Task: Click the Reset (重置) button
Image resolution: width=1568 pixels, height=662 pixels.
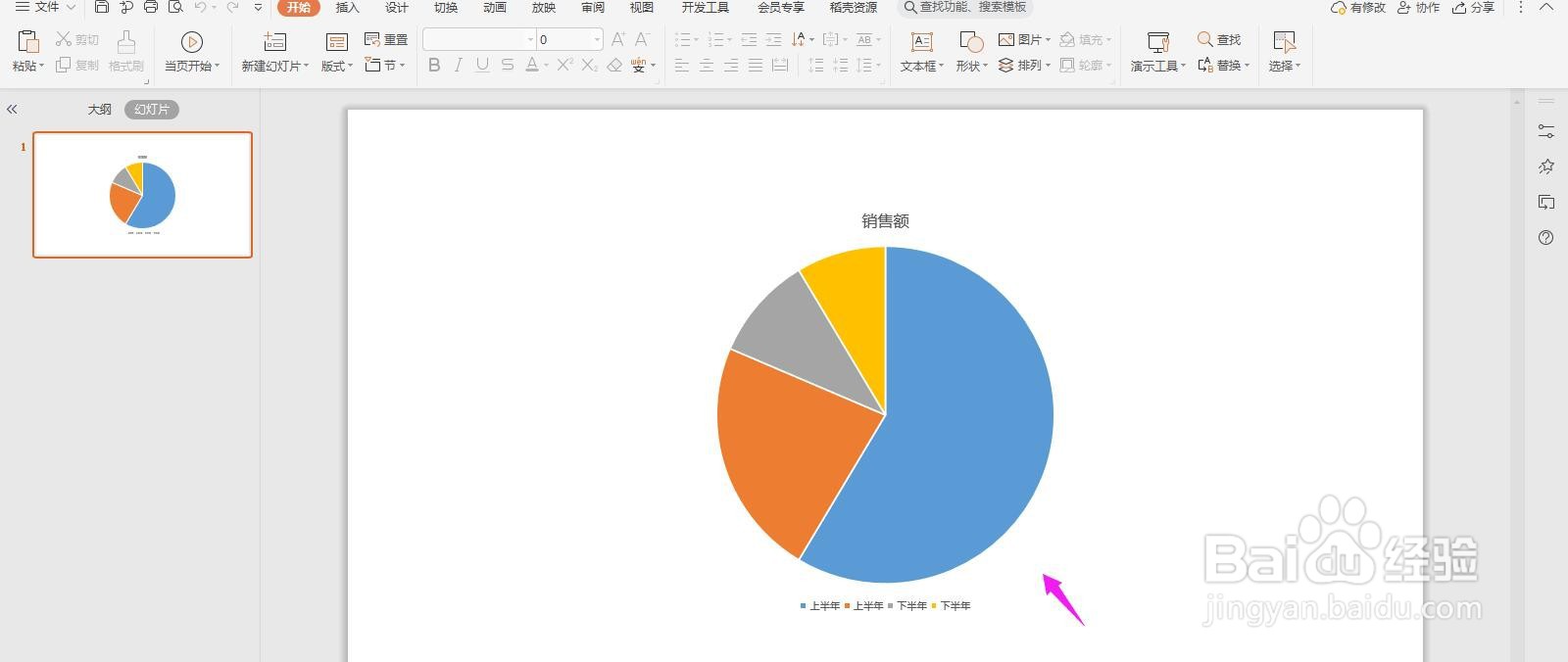Action: pyautogui.click(x=385, y=39)
